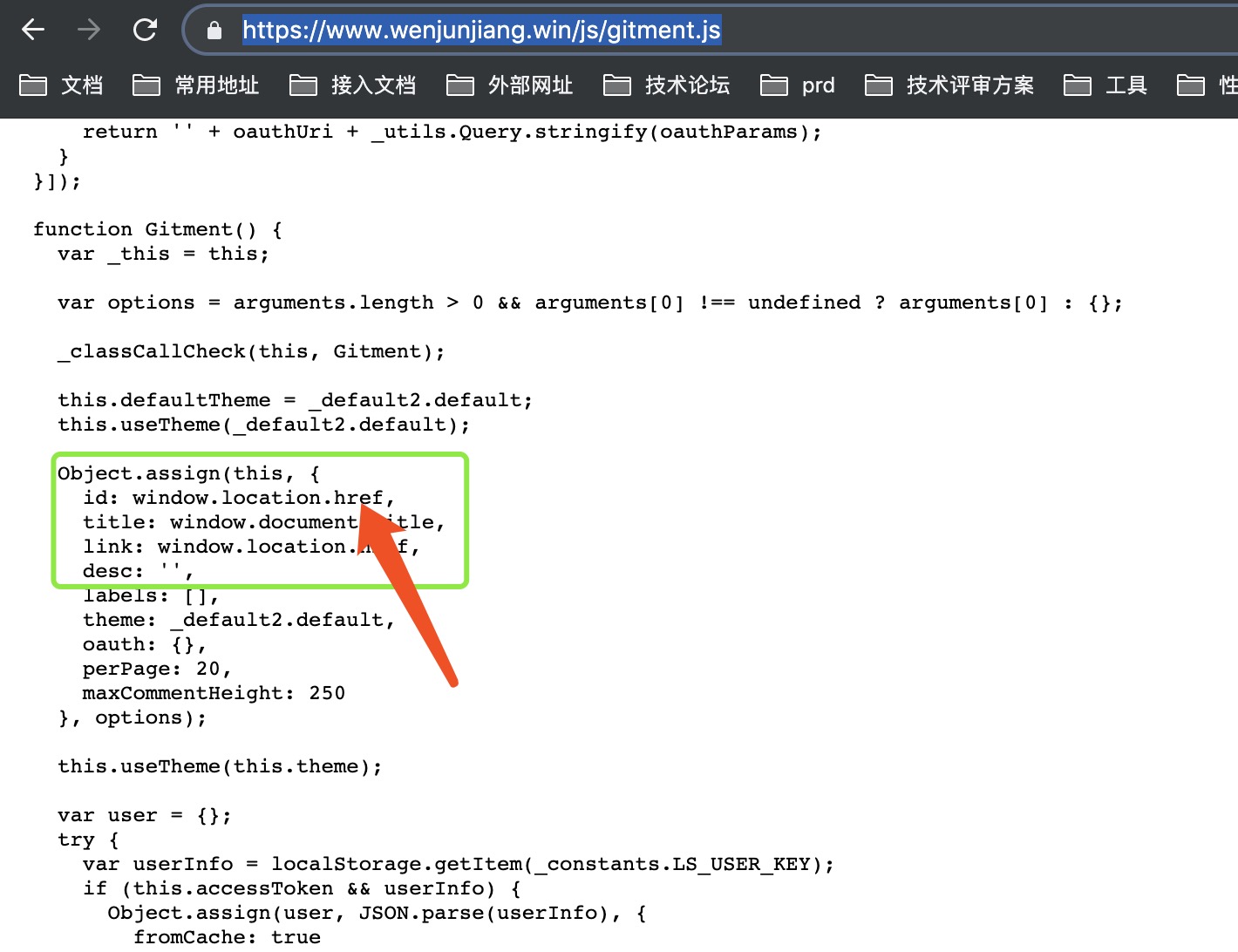1238x952 pixels.
Task: Click the 'var userInfo = localStorage.getItem' line
Action: pos(459,864)
